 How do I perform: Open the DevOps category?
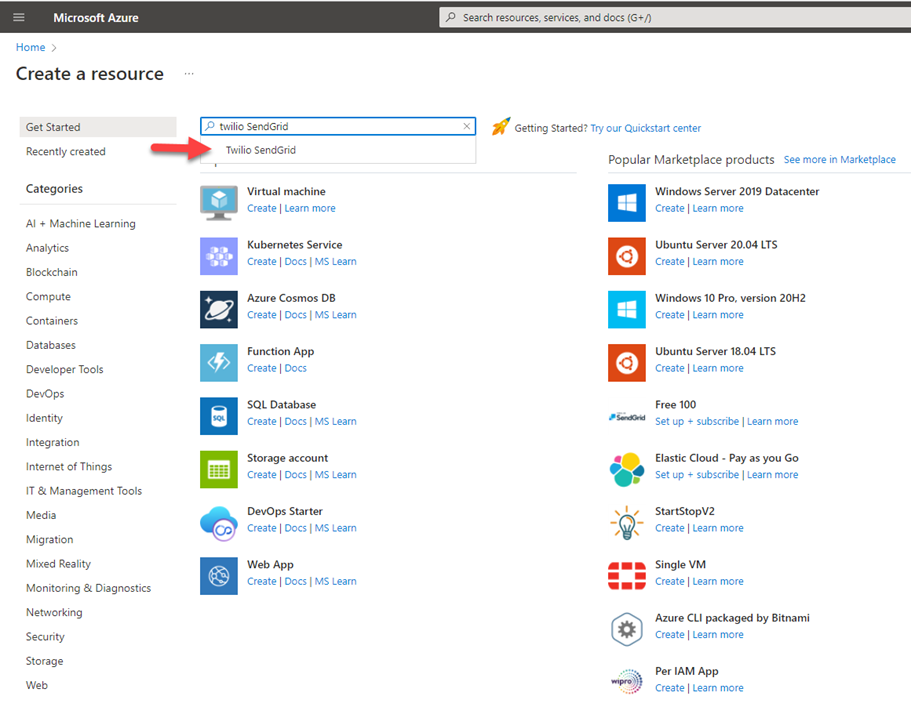point(45,394)
